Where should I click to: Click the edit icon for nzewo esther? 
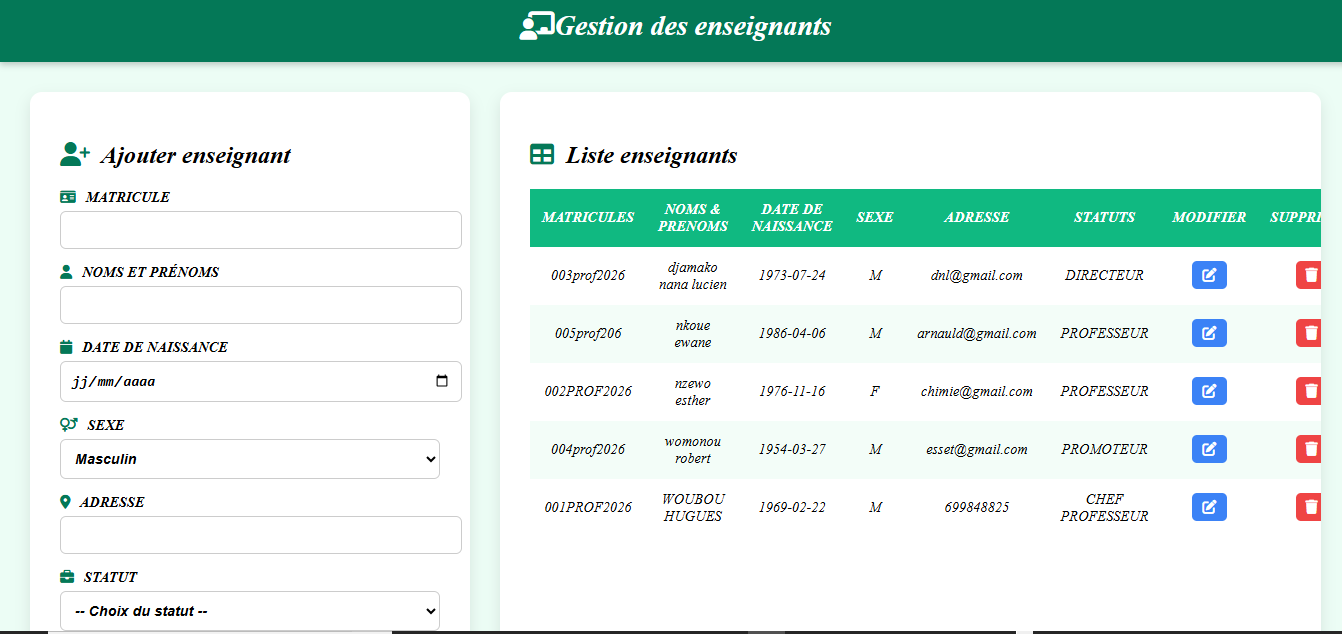pos(1209,391)
